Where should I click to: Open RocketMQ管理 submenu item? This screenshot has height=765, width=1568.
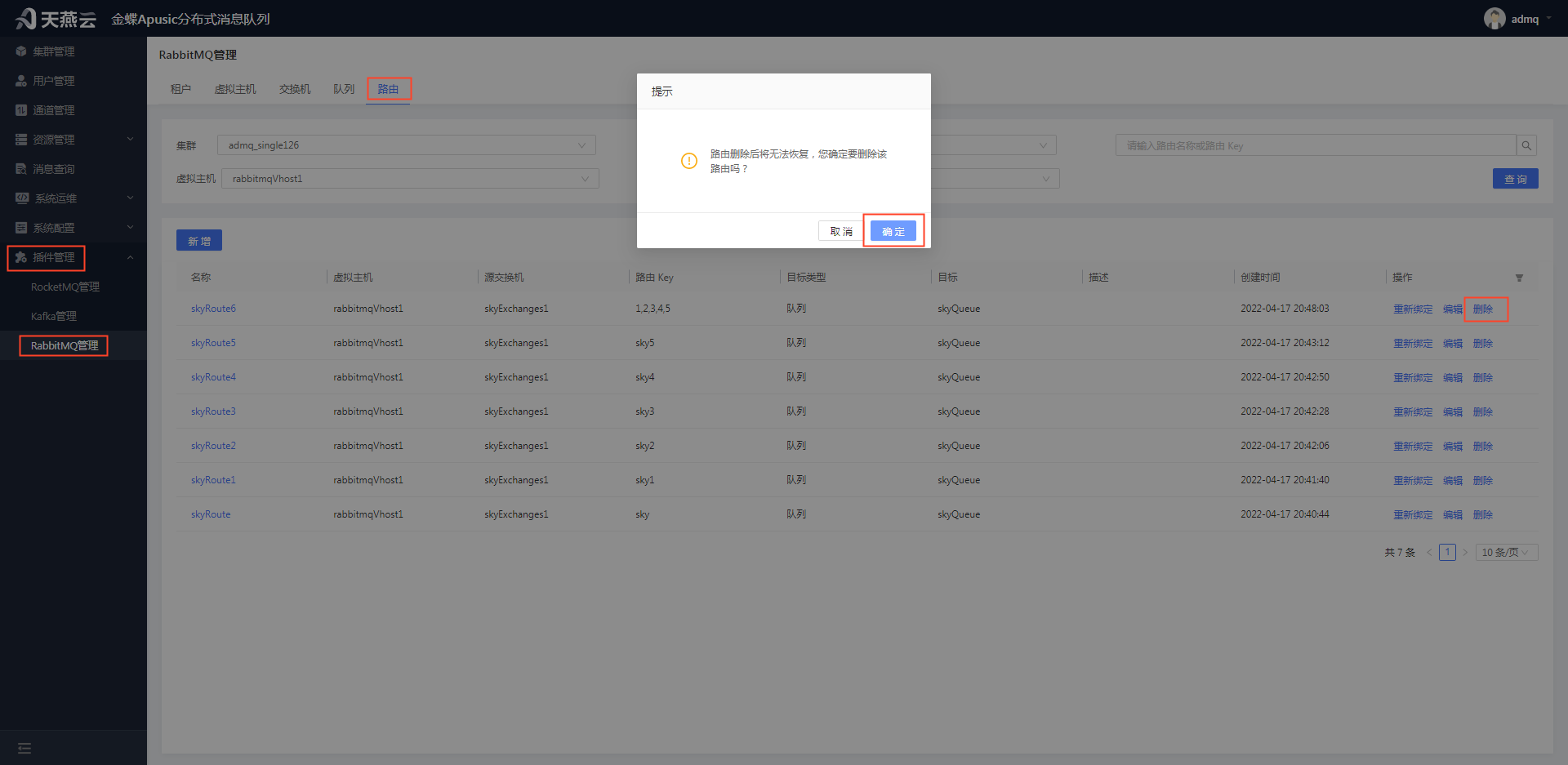pos(65,287)
